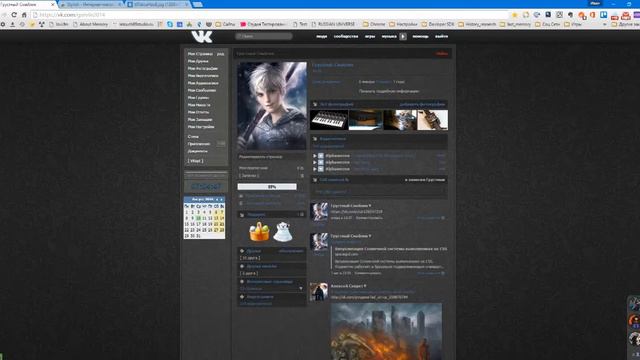Open Моя Страница in left menu
This screenshot has height=360, width=640.
[x=200, y=54]
